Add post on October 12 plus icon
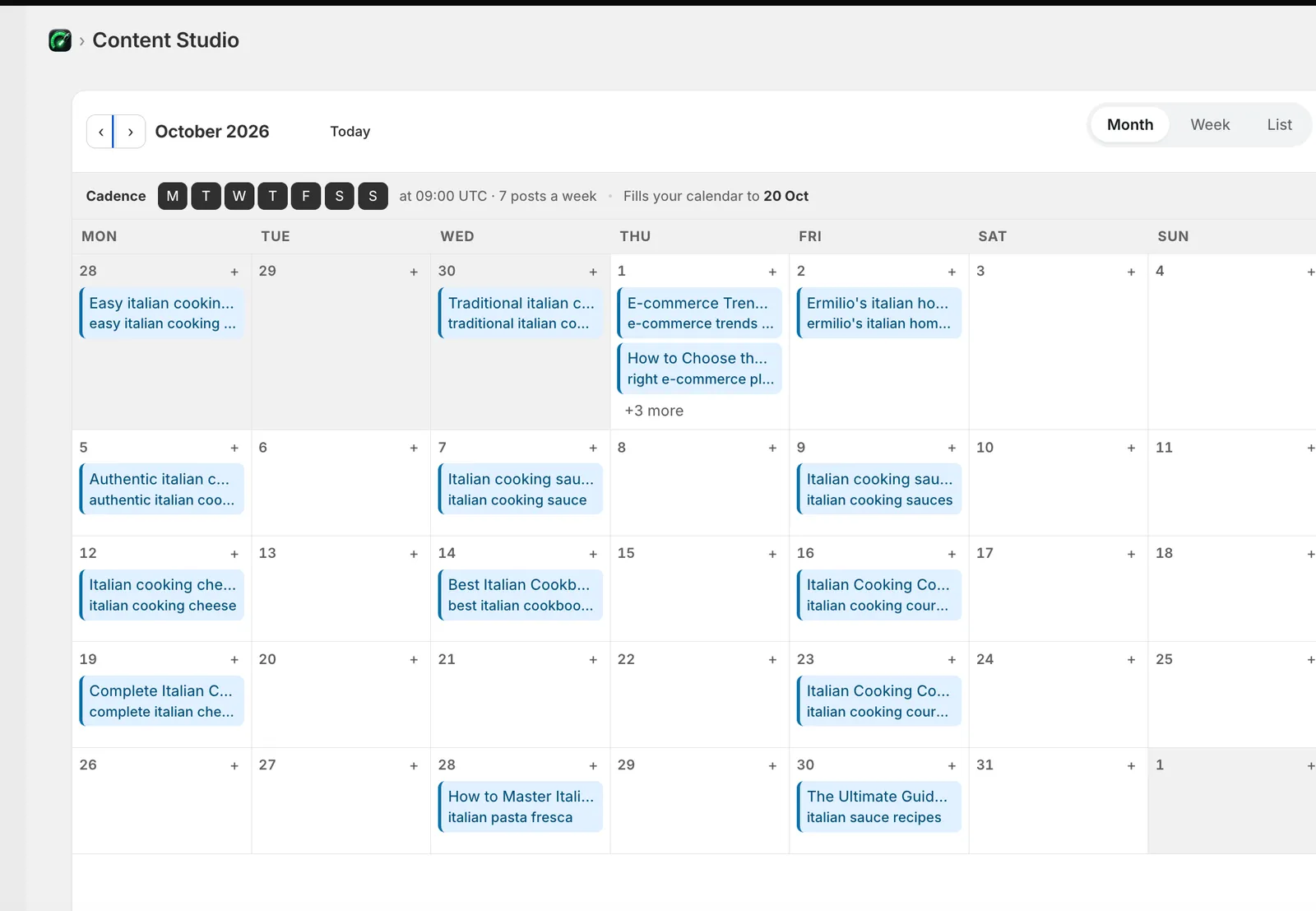 click(234, 554)
